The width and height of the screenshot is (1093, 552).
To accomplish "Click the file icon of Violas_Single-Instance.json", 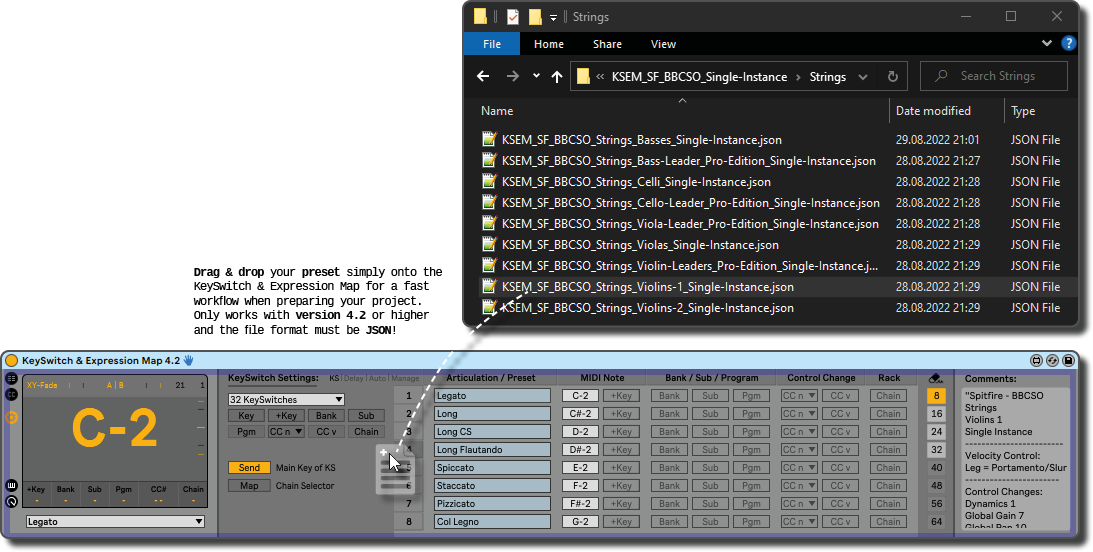I will [x=489, y=244].
